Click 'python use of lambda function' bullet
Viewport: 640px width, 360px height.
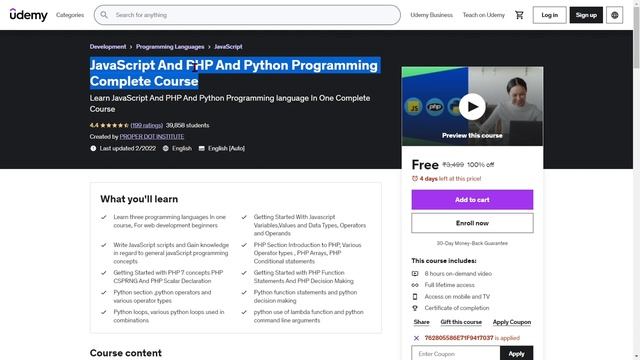[308, 316]
